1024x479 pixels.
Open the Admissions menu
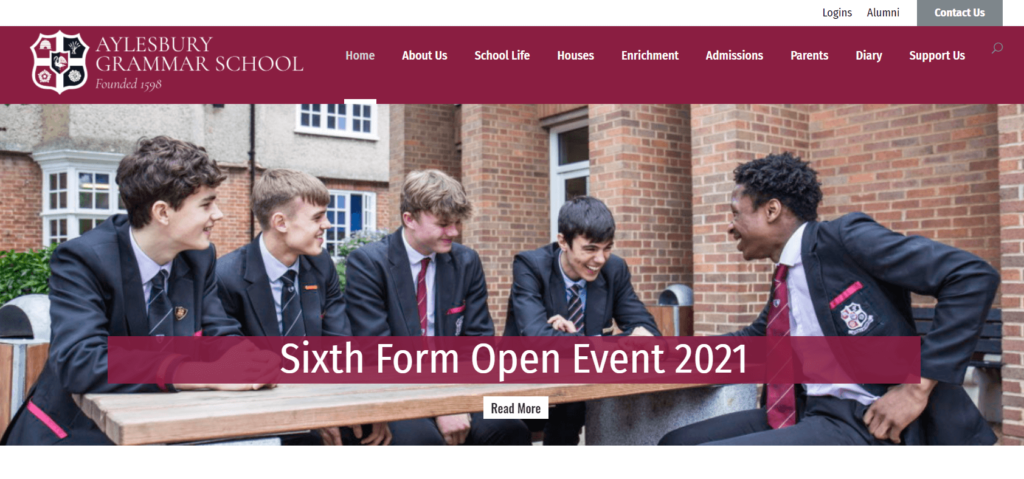pos(734,56)
